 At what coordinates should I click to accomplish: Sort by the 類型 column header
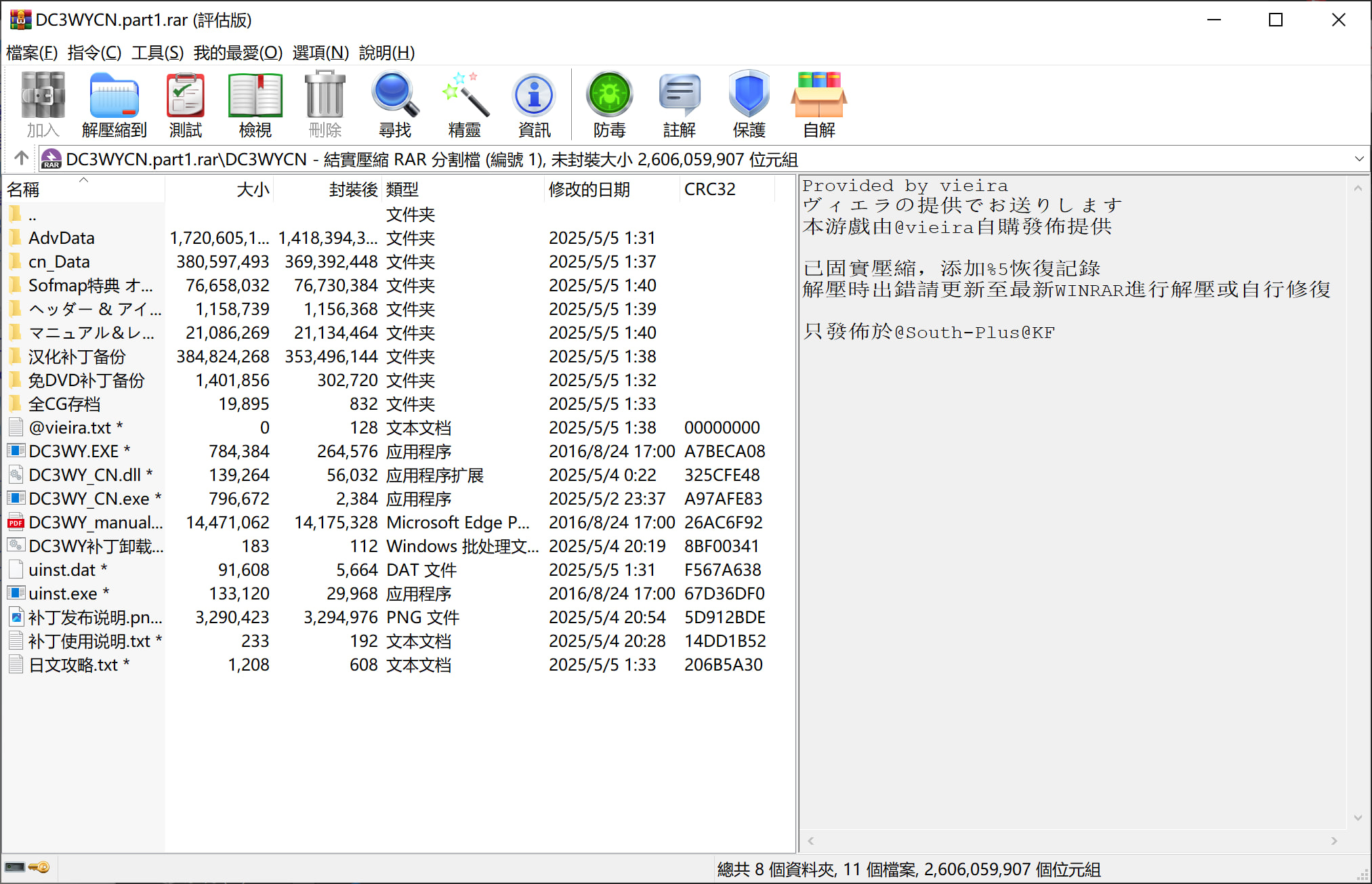point(463,189)
